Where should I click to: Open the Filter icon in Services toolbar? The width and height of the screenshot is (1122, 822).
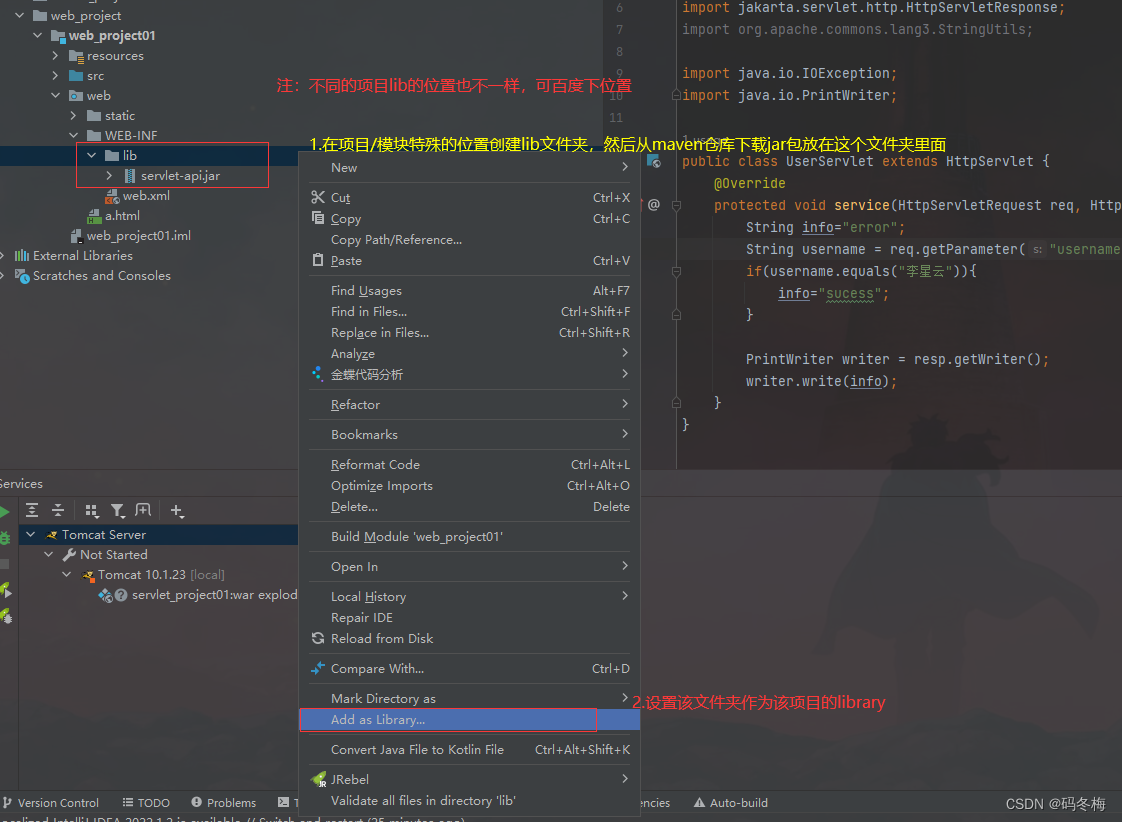(117, 510)
